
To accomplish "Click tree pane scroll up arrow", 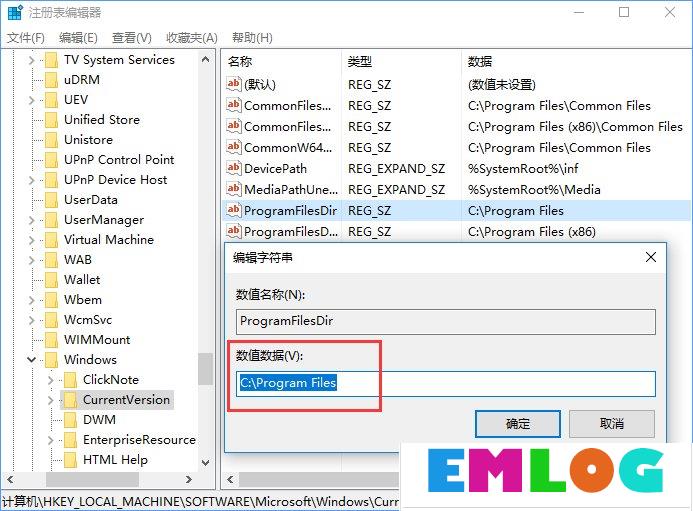I will click(206, 59).
